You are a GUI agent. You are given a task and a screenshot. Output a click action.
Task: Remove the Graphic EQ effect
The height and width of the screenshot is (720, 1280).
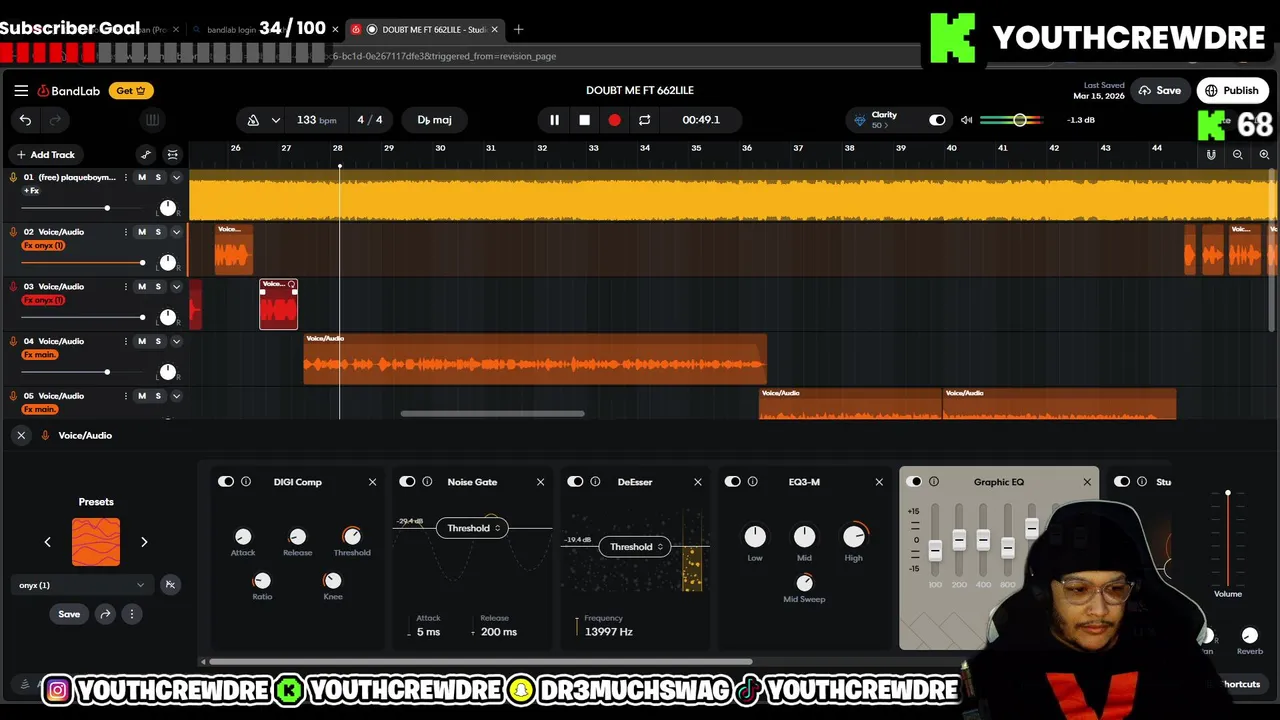[x=1087, y=482]
